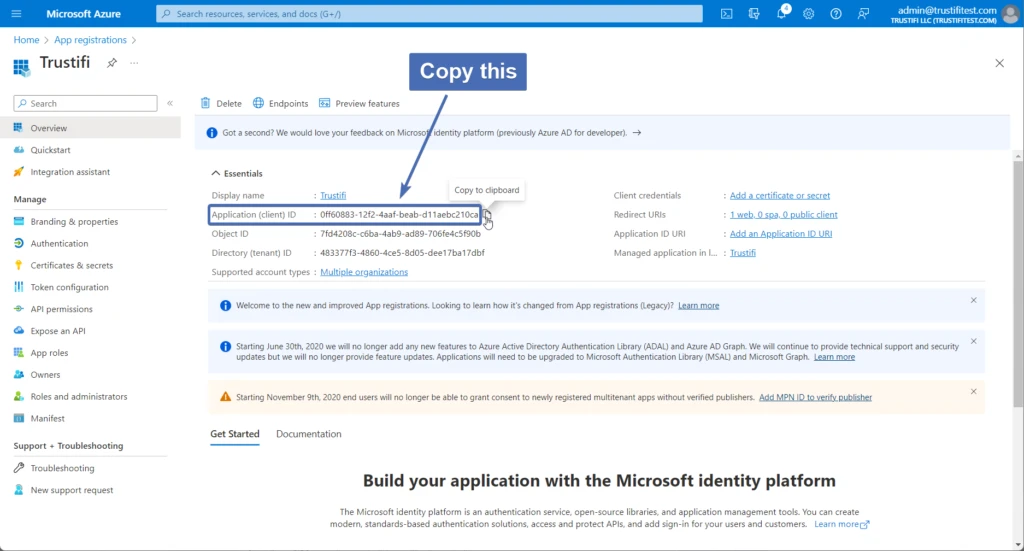
Task: Select the Object ID value text
Action: (x=400, y=233)
